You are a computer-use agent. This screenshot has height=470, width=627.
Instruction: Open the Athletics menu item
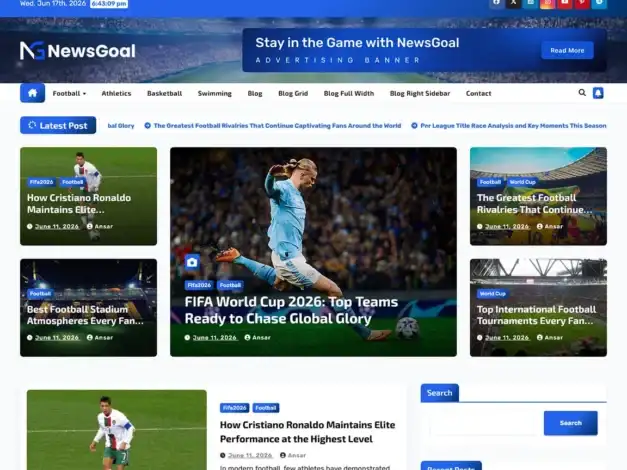(116, 93)
